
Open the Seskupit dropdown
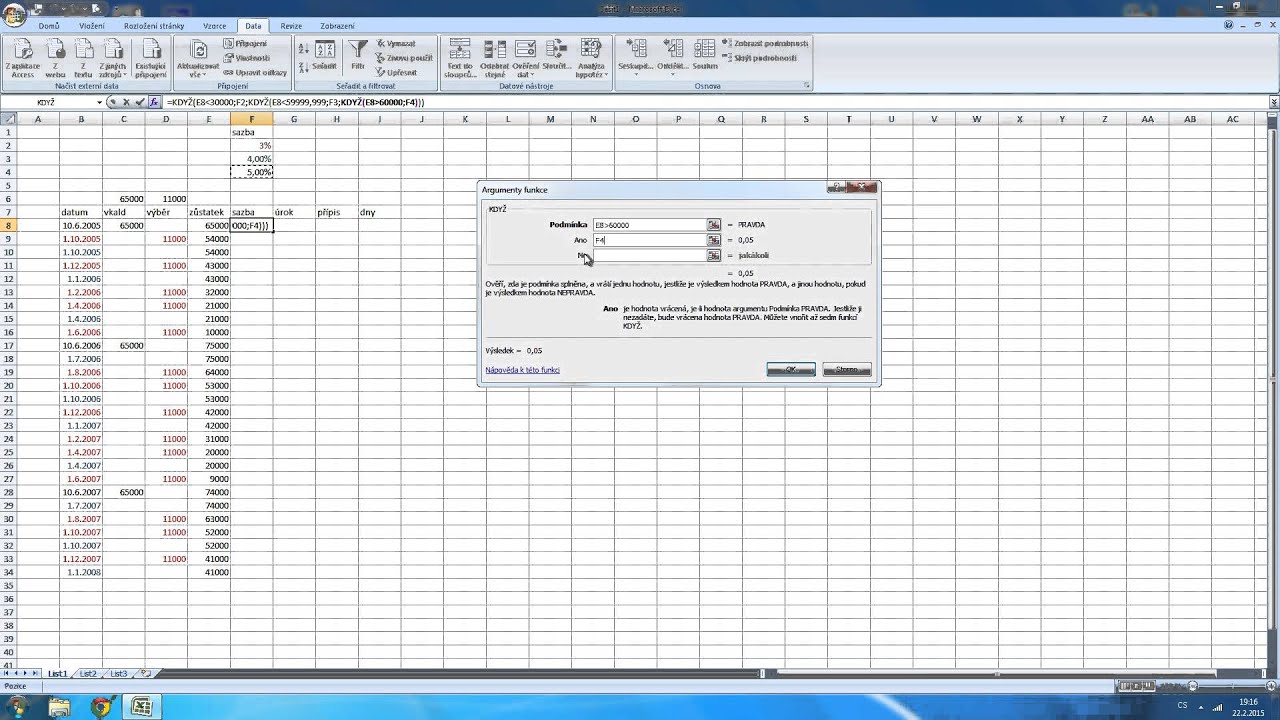pyautogui.click(x=635, y=56)
